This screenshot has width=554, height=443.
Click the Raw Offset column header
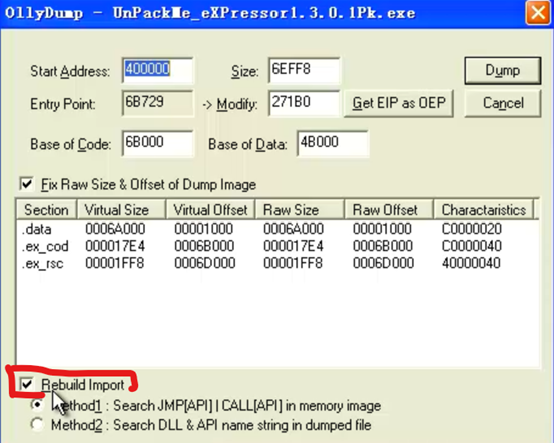389,210
